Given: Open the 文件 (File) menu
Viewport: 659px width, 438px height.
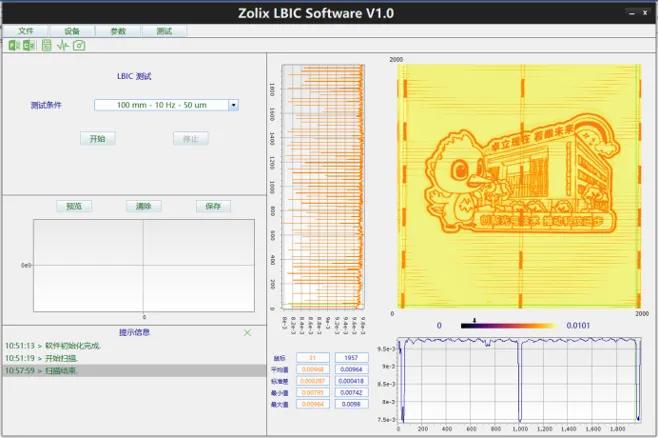Looking at the screenshot, I should point(26,31).
